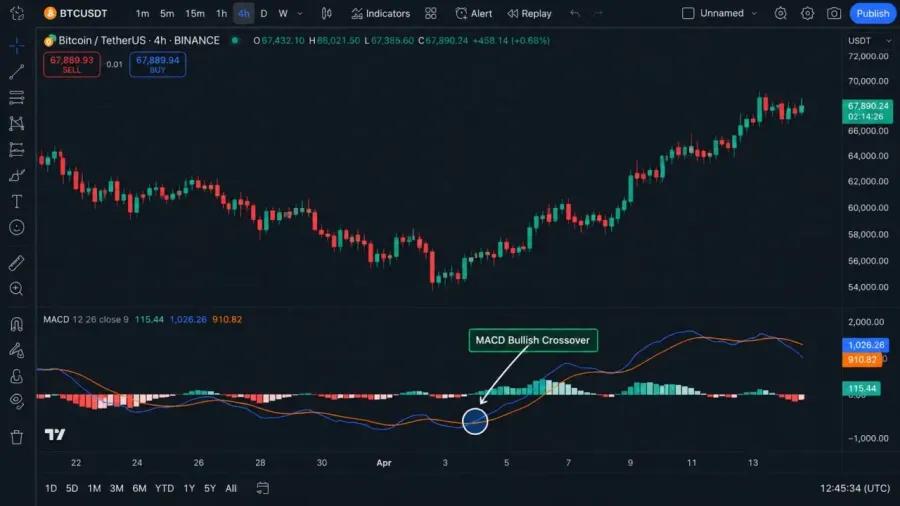Open the candlestick chart type selector
The height and width of the screenshot is (506, 900).
(326, 13)
